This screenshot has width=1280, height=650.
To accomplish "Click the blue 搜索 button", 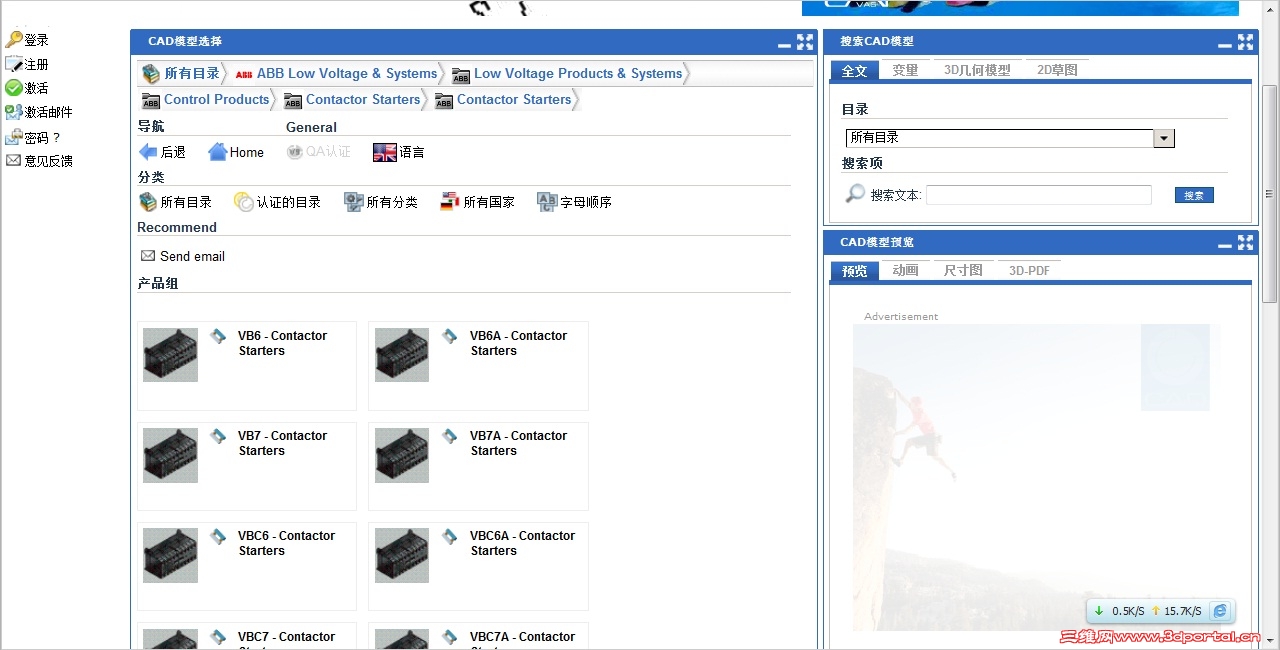I will click(x=1194, y=195).
